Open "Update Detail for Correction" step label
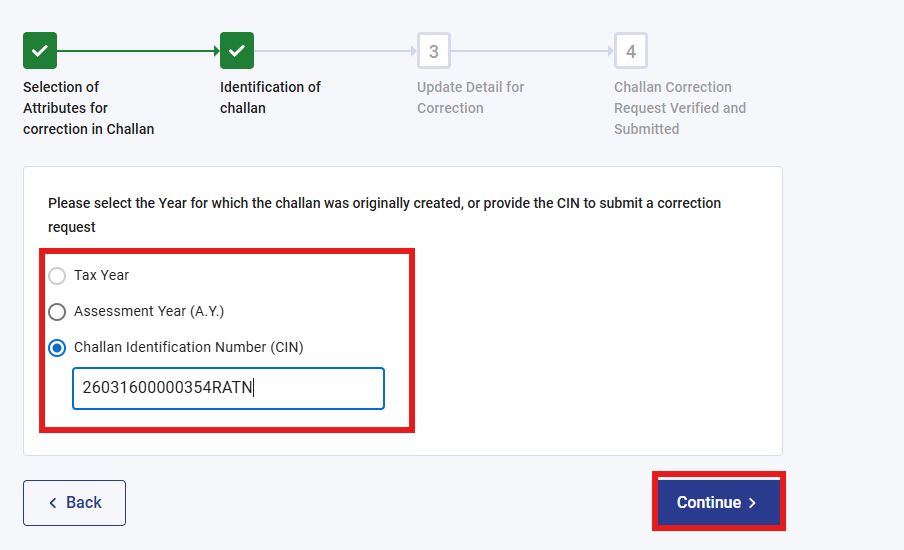Viewport: 904px width, 550px height. [470, 97]
